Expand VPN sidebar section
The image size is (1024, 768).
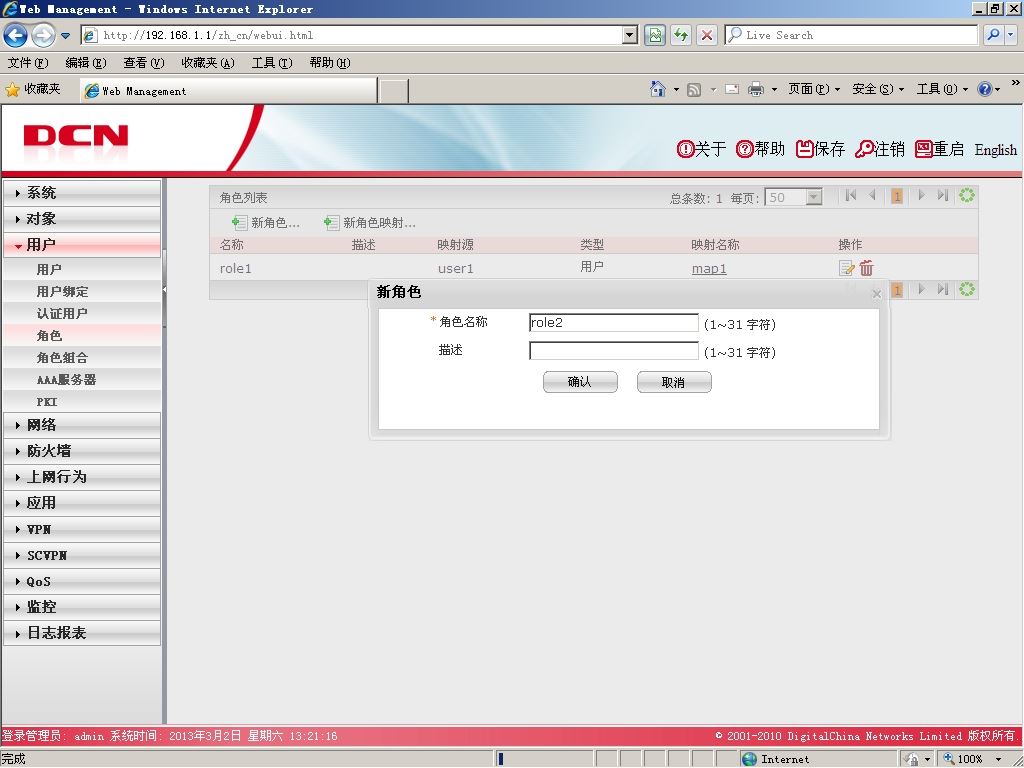click(x=82, y=529)
